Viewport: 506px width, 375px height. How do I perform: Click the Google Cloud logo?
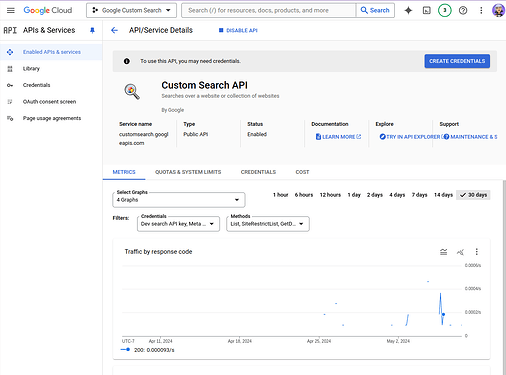click(x=48, y=10)
